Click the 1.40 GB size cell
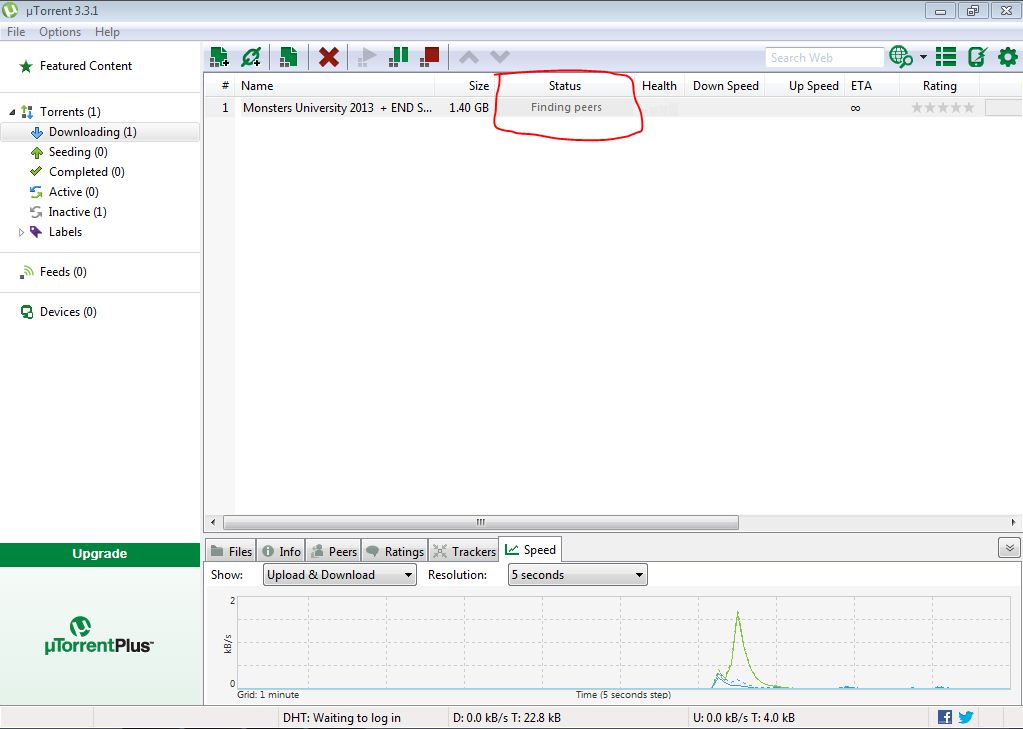 [468, 108]
